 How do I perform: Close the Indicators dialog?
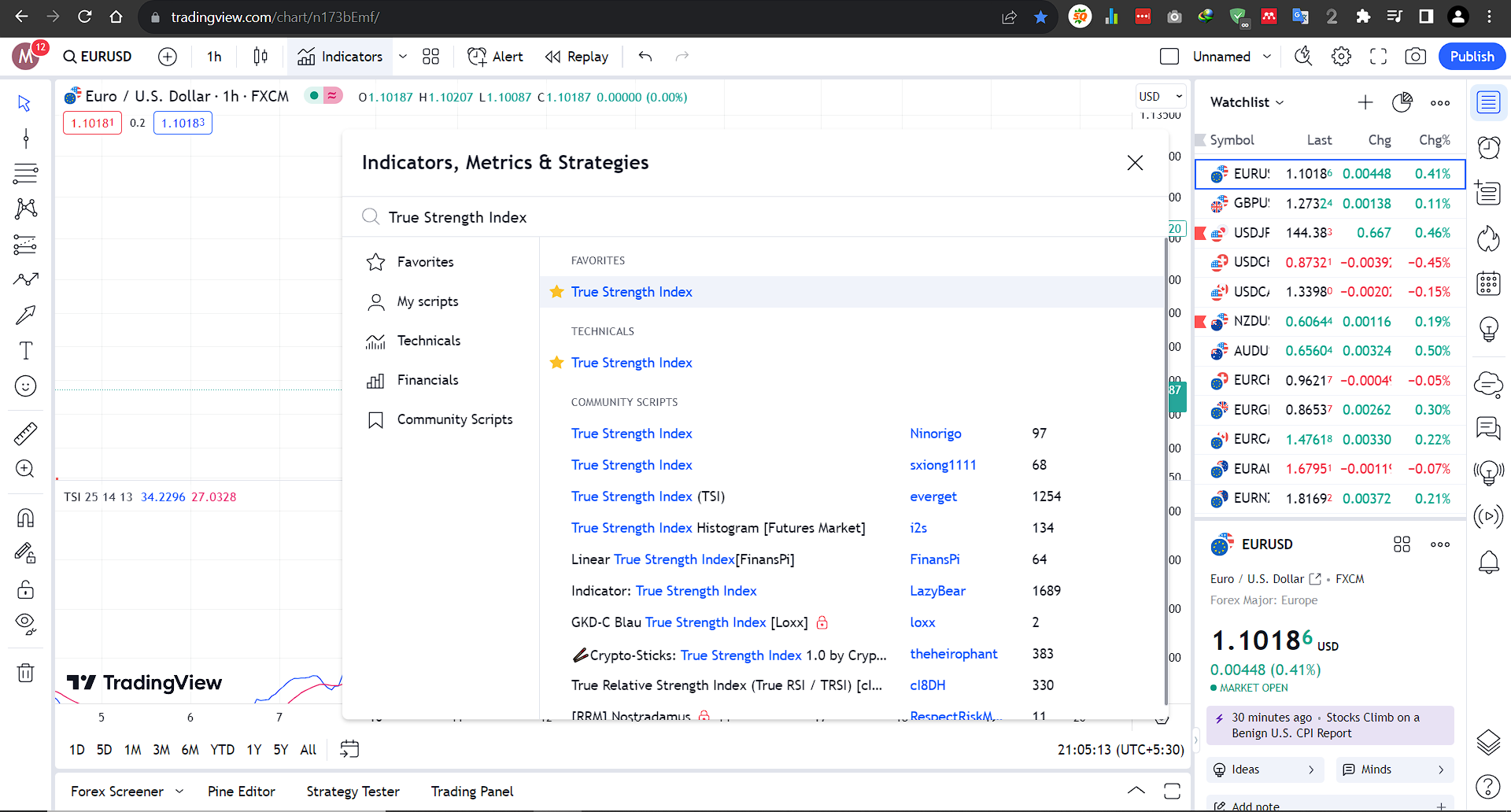pyautogui.click(x=1135, y=163)
